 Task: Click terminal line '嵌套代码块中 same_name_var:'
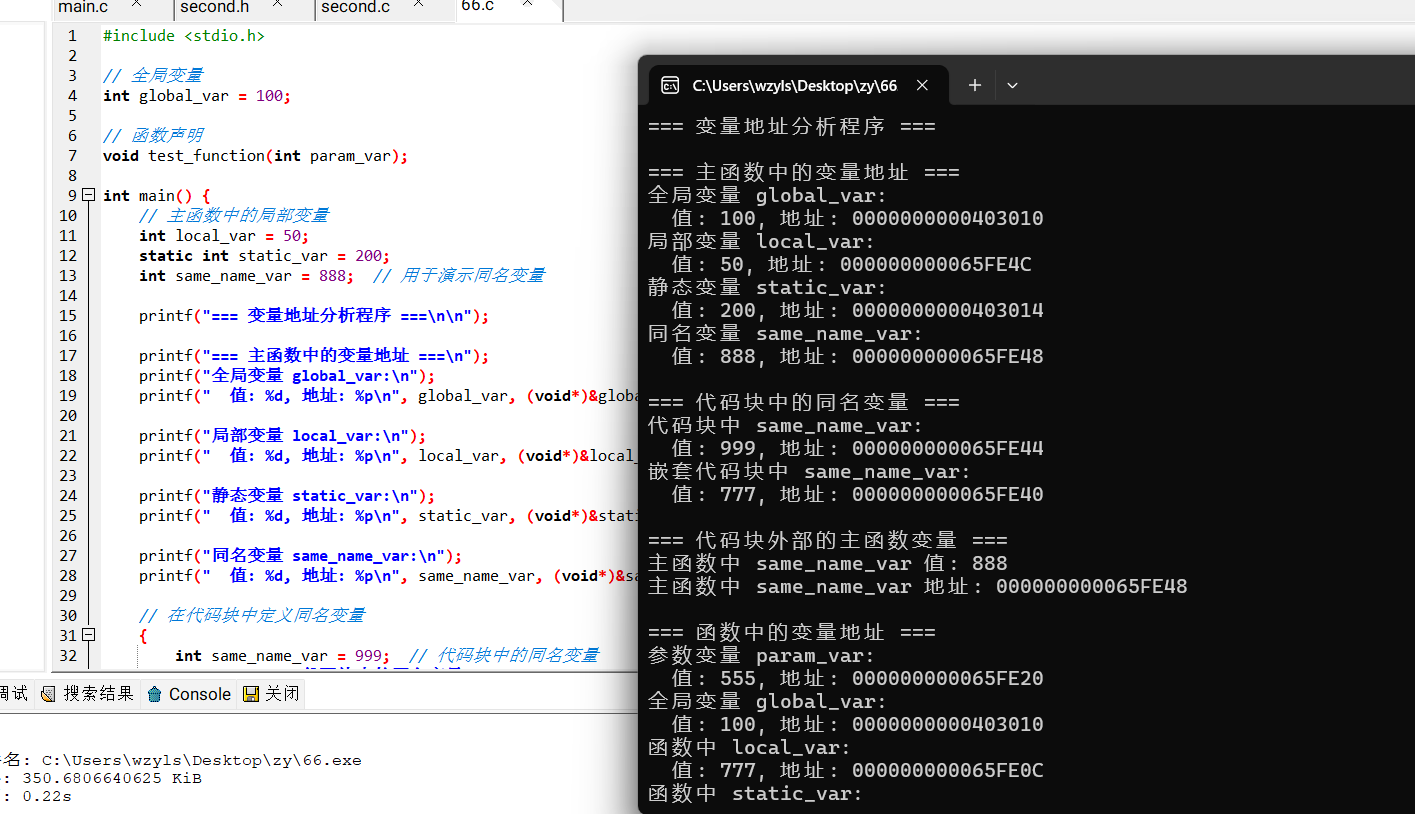(x=810, y=472)
